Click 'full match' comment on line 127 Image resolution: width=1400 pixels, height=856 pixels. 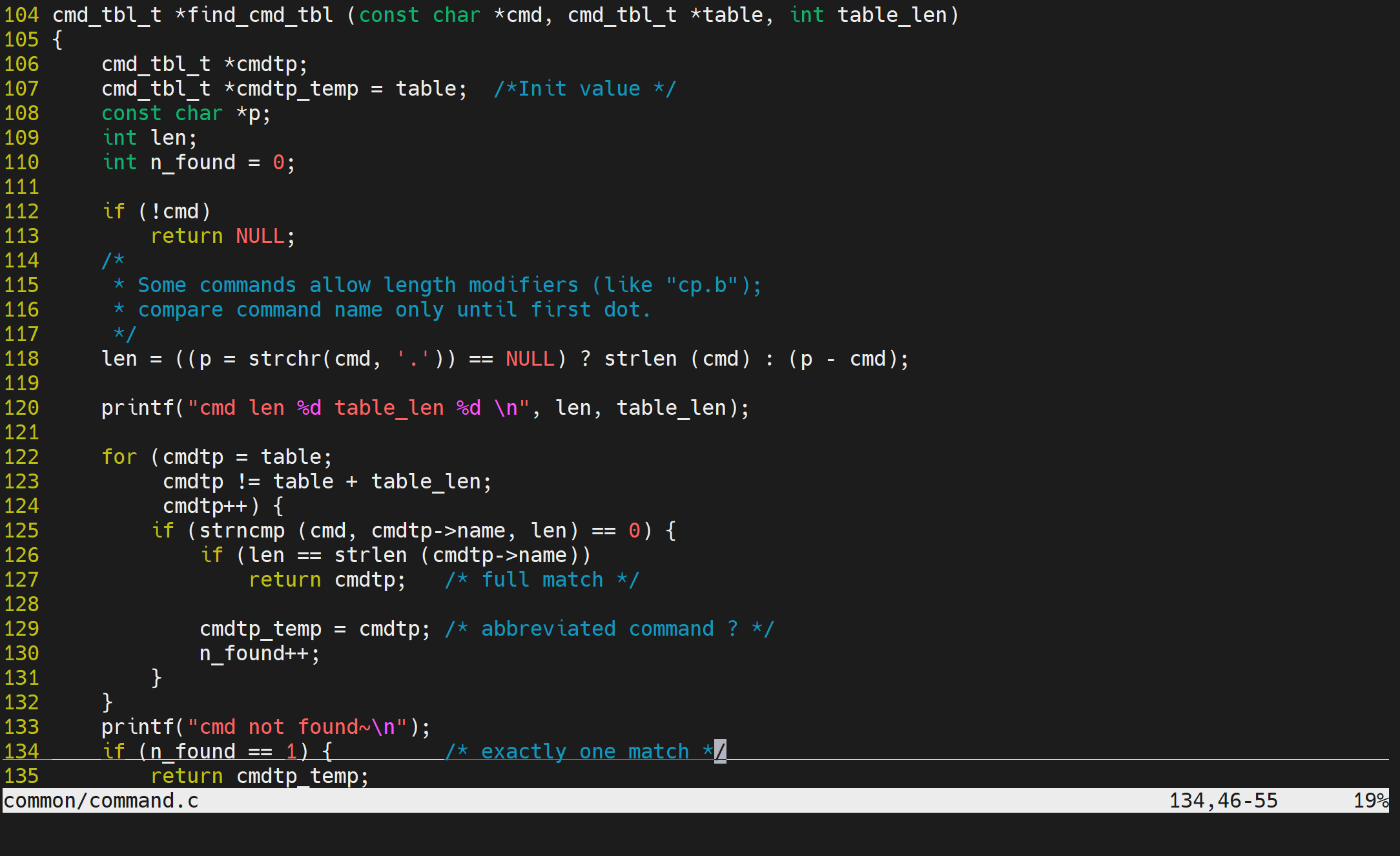pos(542,579)
